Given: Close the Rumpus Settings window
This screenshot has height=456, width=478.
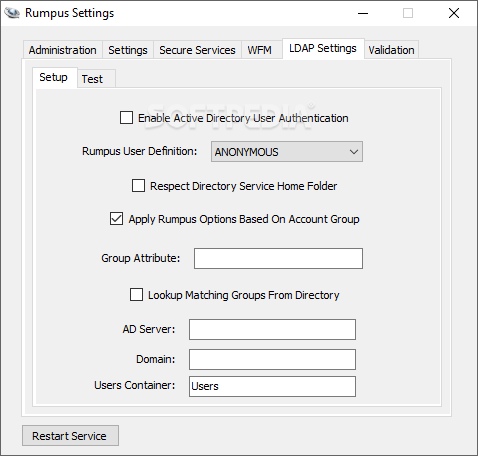Looking at the screenshot, I should [x=454, y=13].
